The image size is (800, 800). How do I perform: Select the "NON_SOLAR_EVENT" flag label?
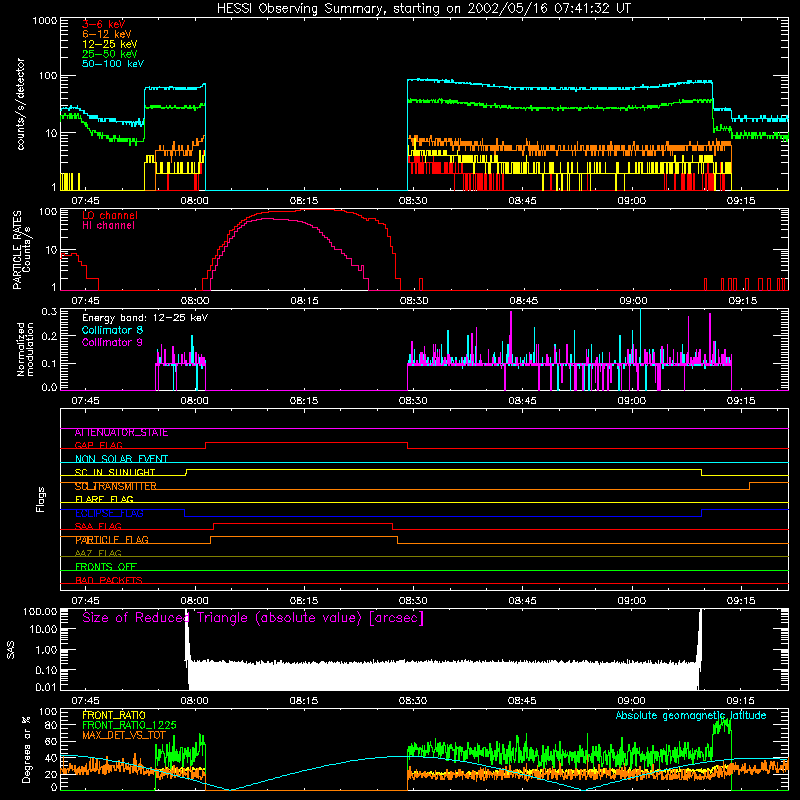pos(121,459)
